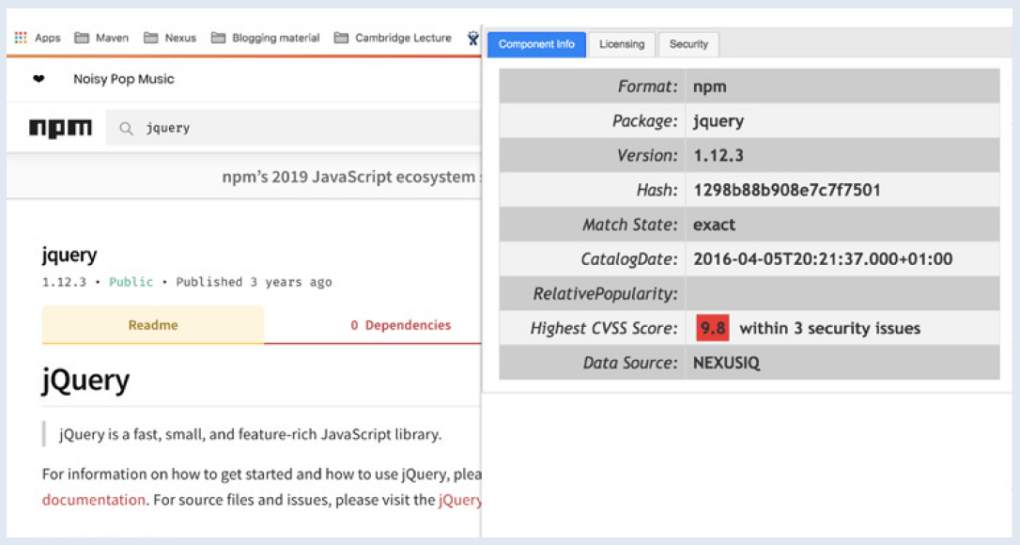Click the Noisy Pop Music text
The width and height of the screenshot is (1020, 545).
point(124,79)
